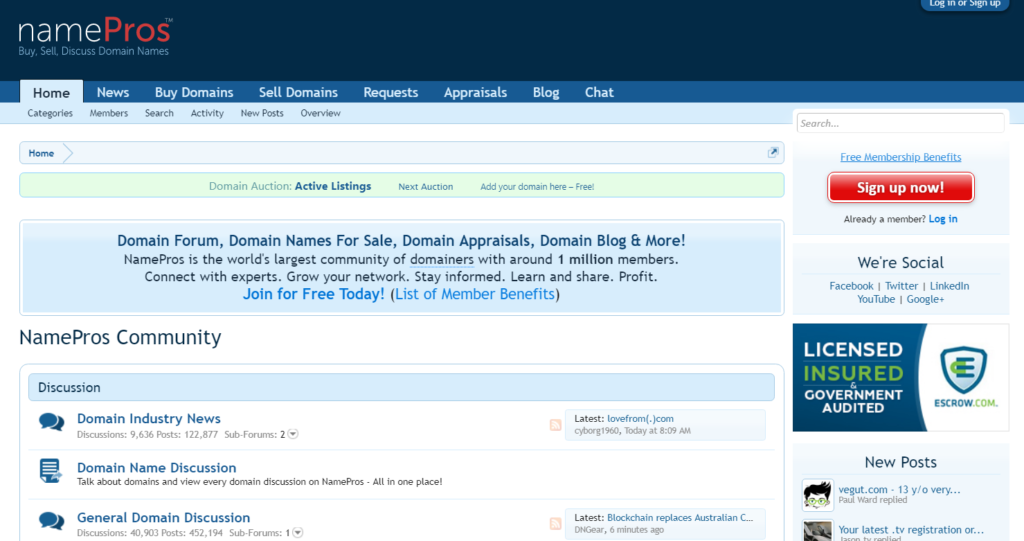Open Members submenu link

click(109, 113)
